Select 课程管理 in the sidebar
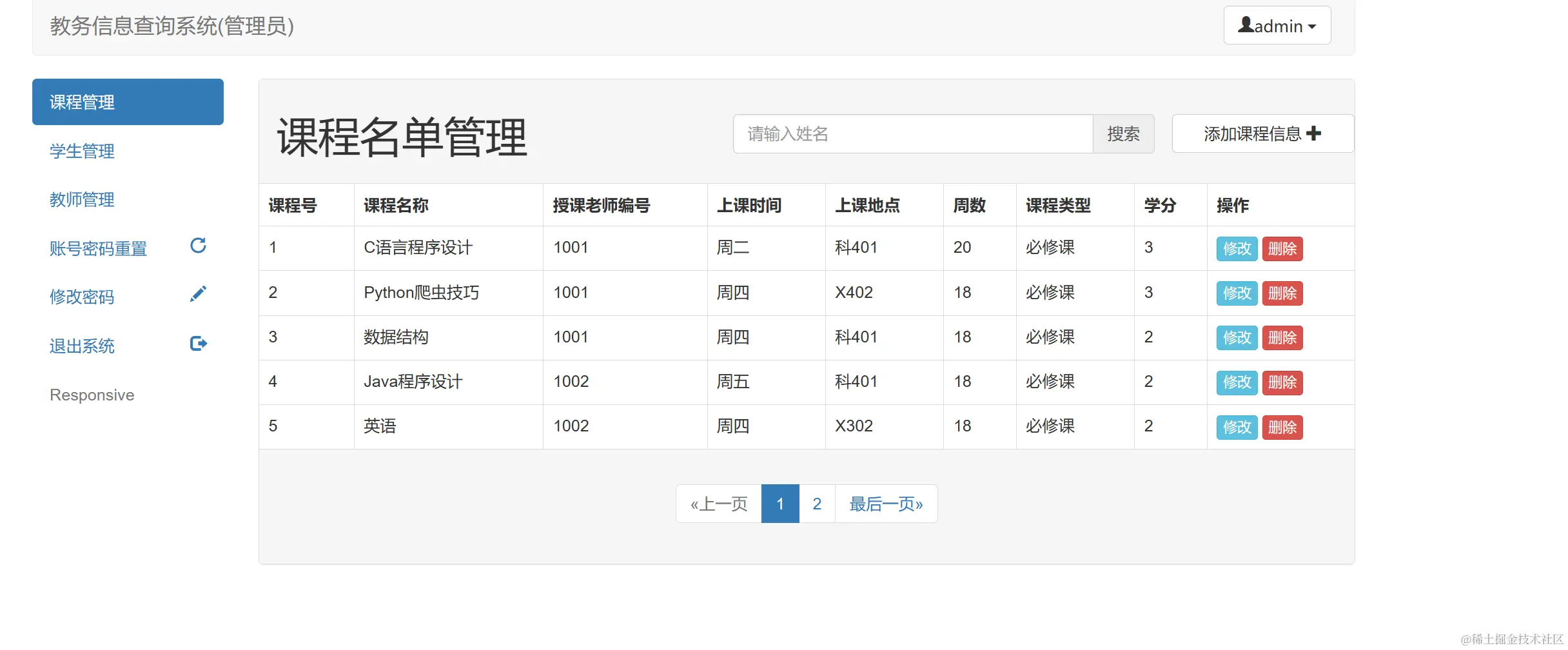This screenshot has height=650, width=1568. click(x=82, y=101)
